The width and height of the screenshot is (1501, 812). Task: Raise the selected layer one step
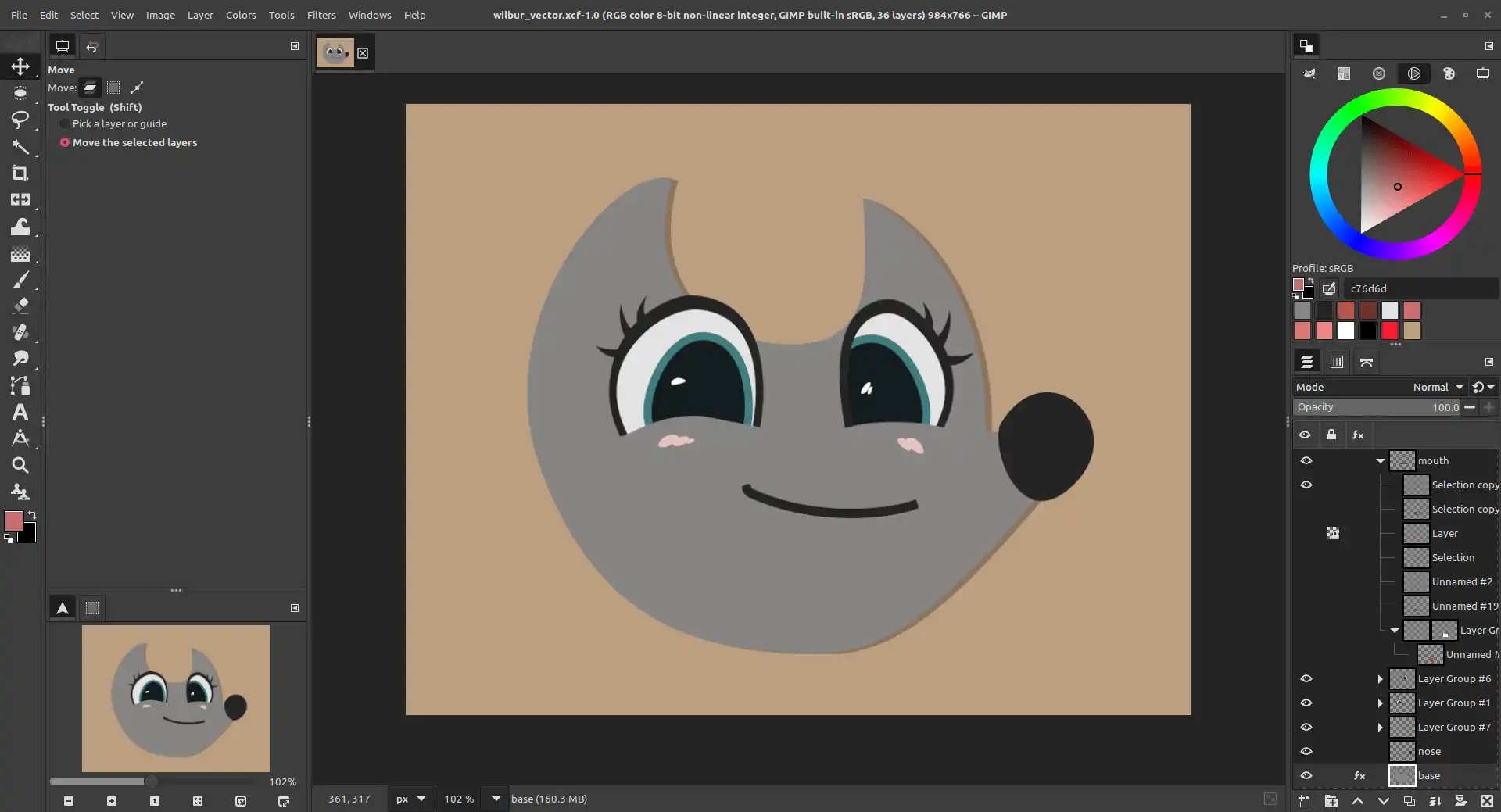tap(1359, 801)
